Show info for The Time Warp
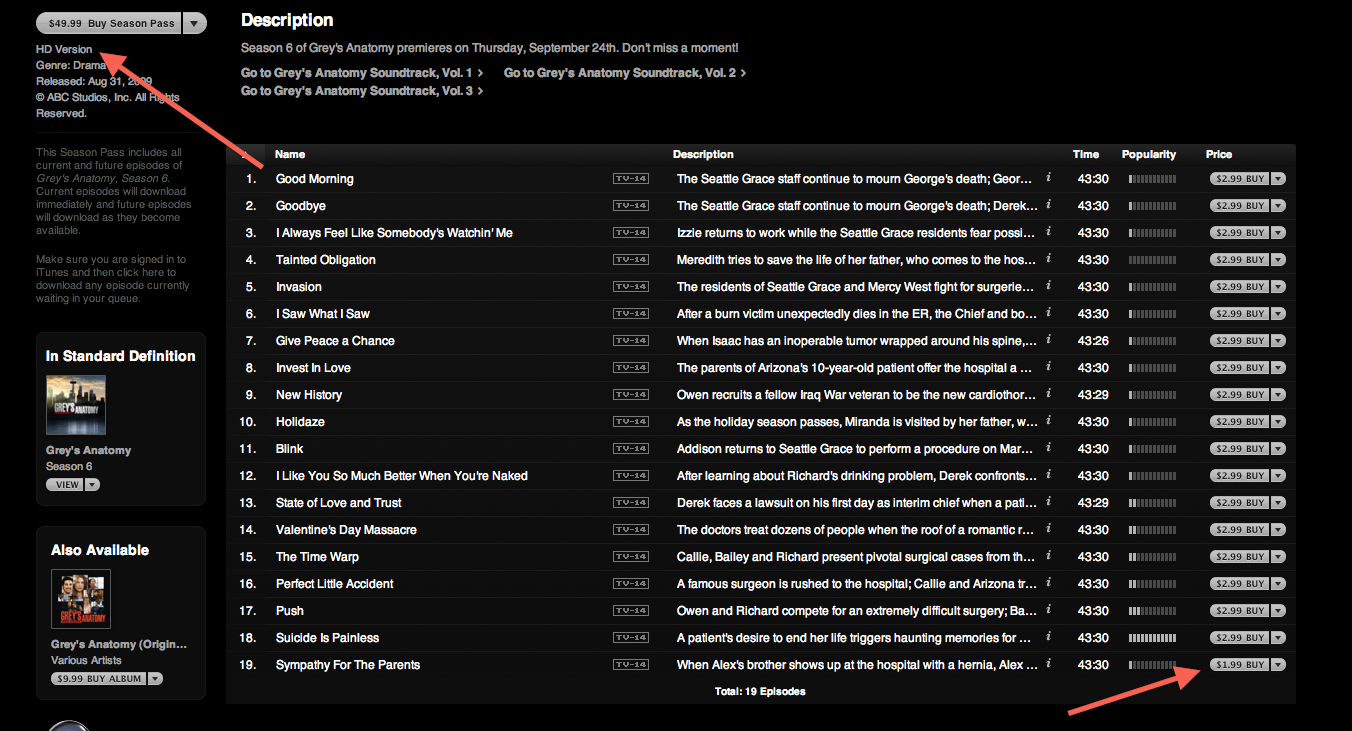 click(1048, 556)
